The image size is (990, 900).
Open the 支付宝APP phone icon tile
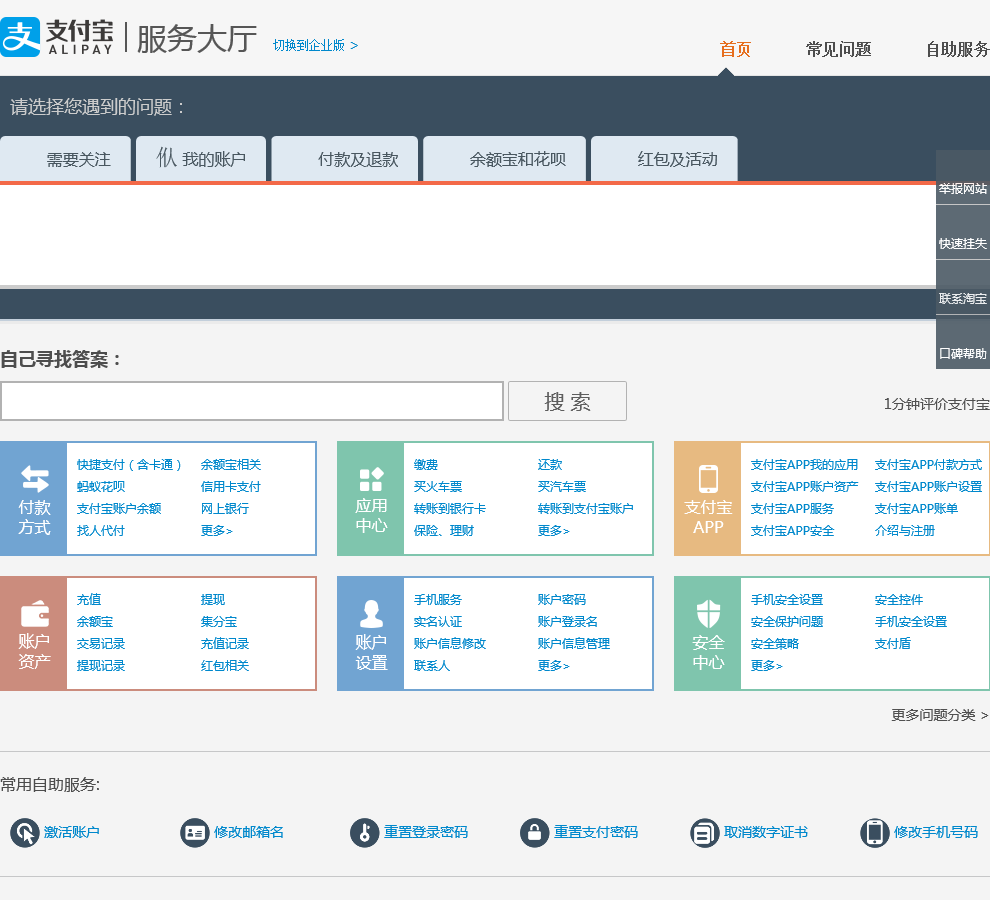click(708, 498)
